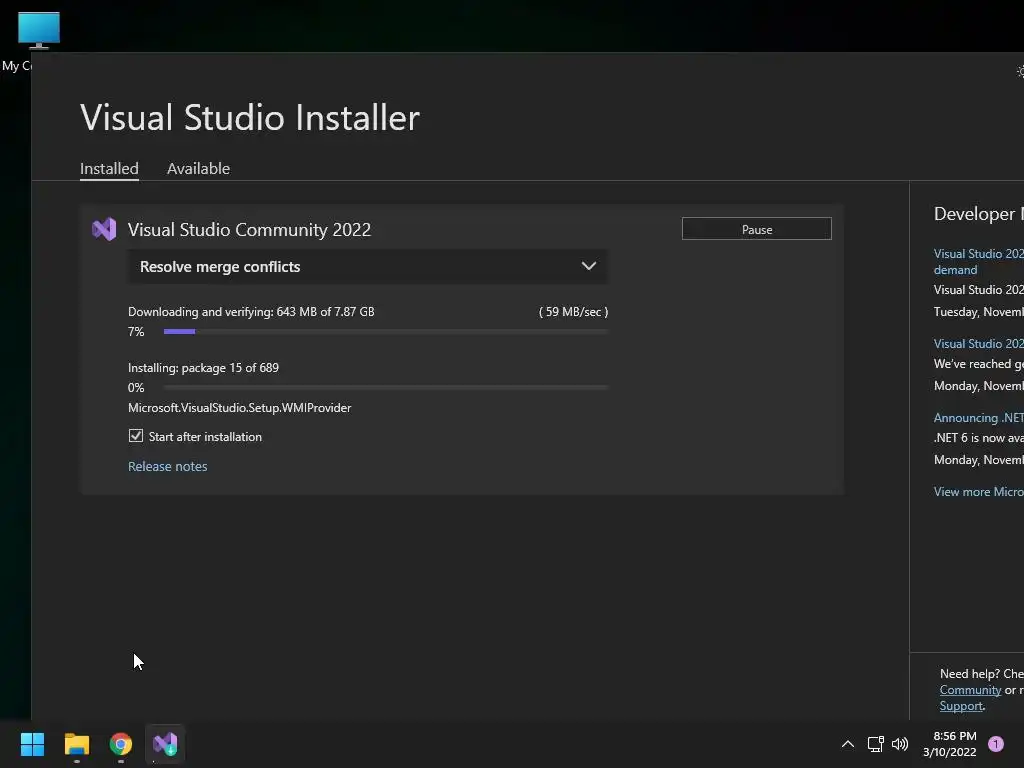The width and height of the screenshot is (1024, 768).
Task: Uncheck Start after installation
Action: 136,436
